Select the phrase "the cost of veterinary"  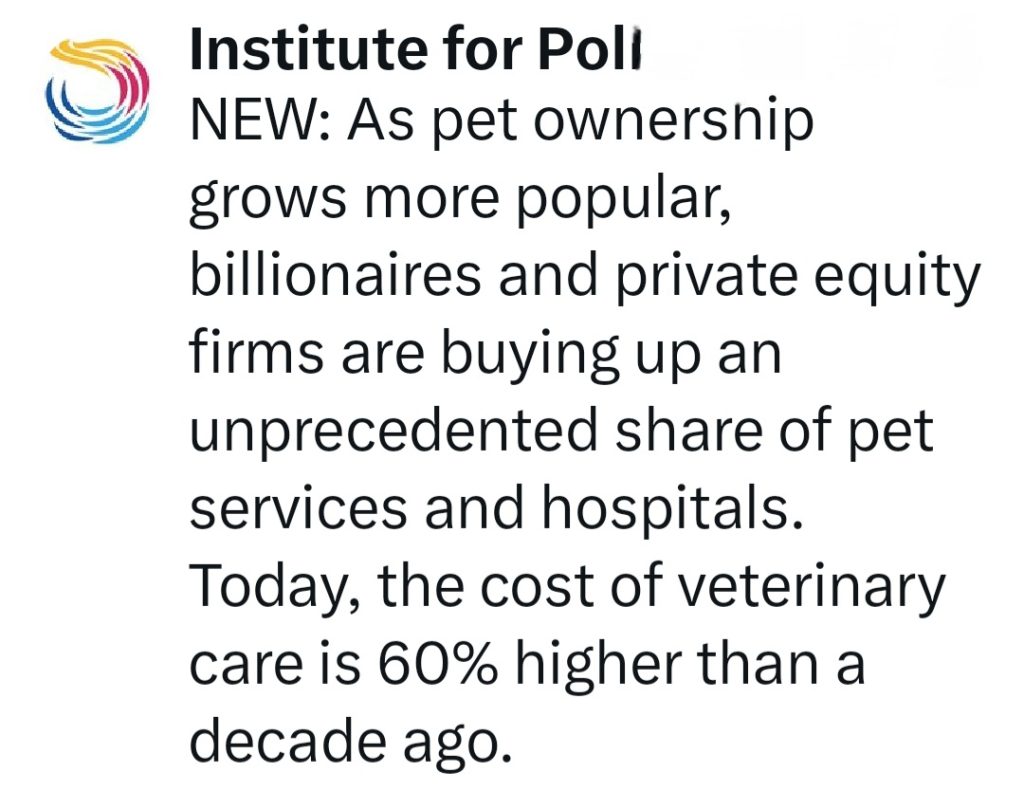(x=662, y=585)
